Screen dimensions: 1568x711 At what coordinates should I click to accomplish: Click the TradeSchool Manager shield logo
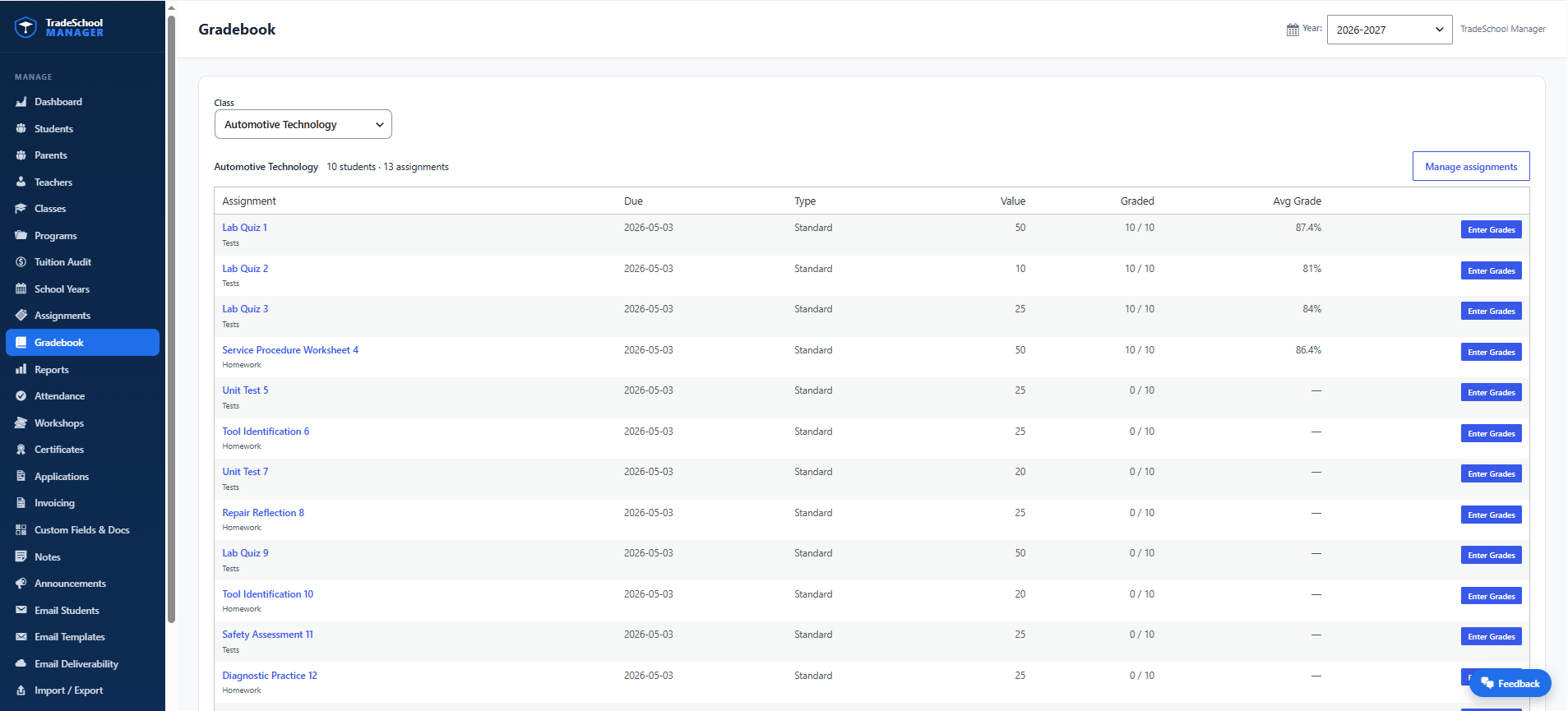pos(25,27)
